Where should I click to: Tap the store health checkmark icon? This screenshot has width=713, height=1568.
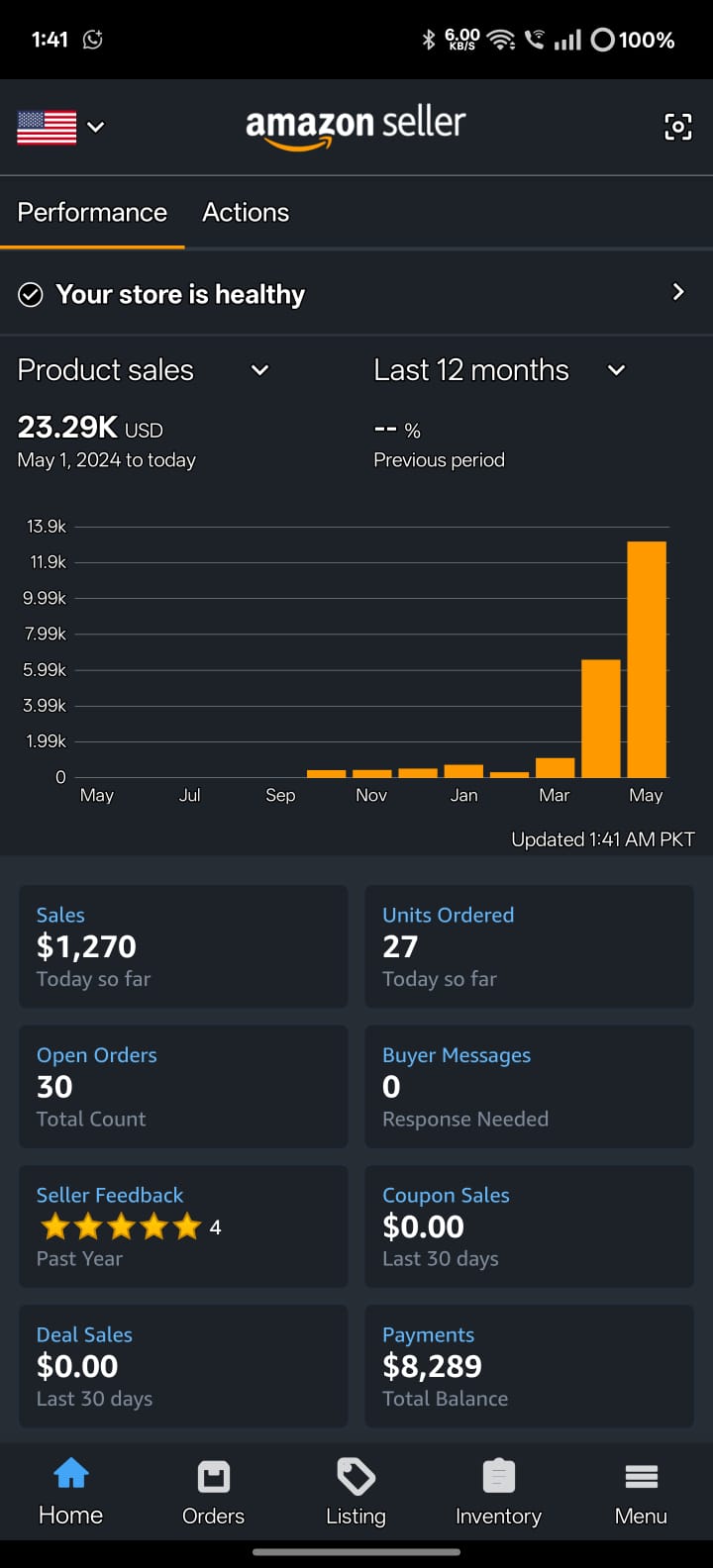(31, 295)
